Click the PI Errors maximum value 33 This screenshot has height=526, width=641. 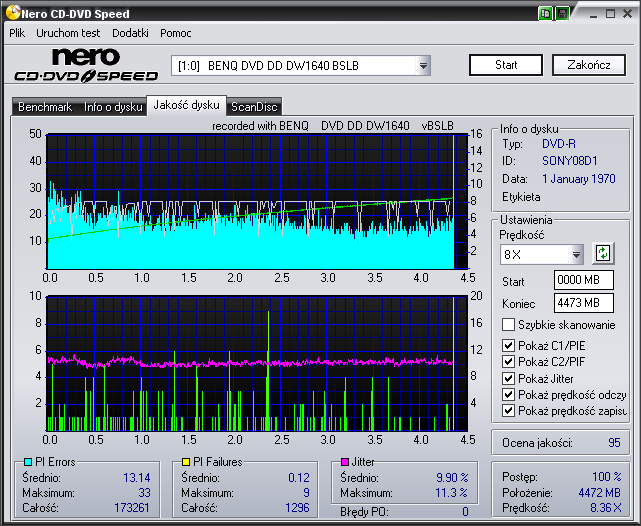tap(144, 493)
